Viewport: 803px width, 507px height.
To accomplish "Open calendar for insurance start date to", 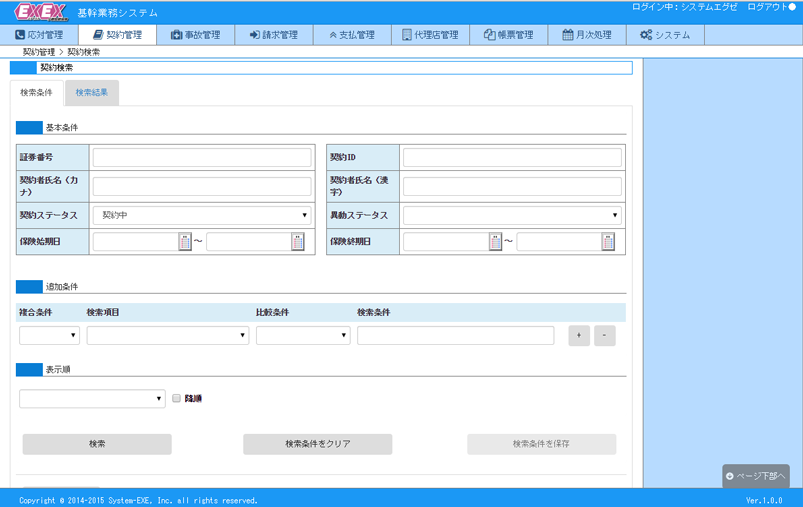I will pos(298,242).
